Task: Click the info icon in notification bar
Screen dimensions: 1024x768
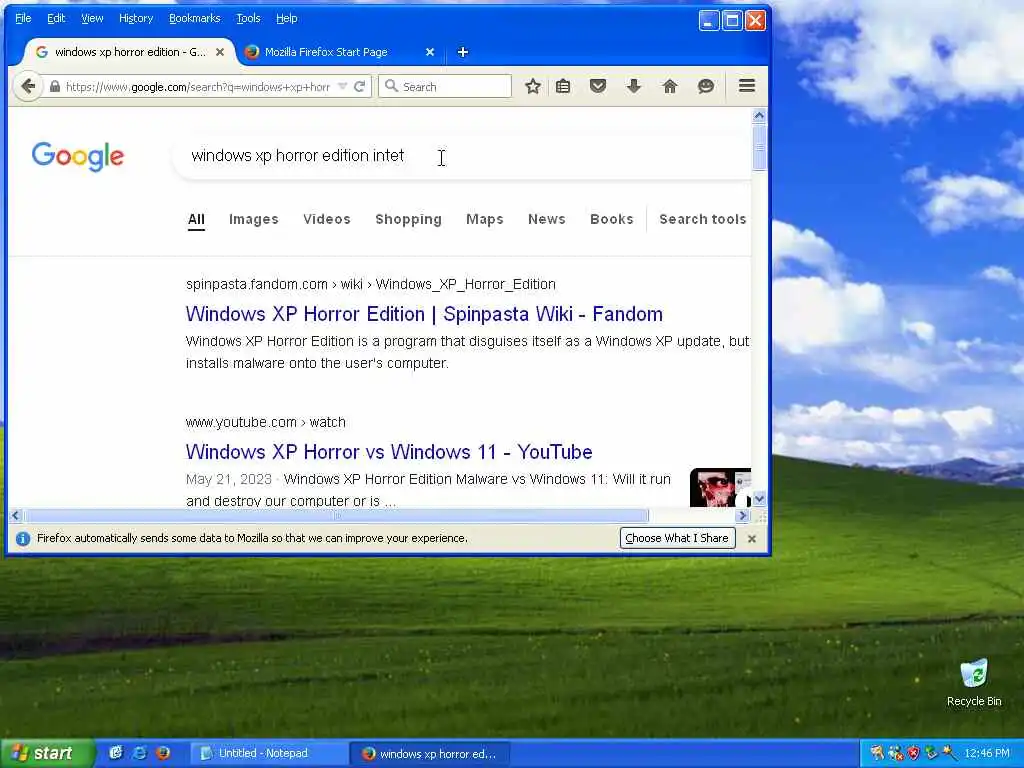Action: click(x=23, y=539)
